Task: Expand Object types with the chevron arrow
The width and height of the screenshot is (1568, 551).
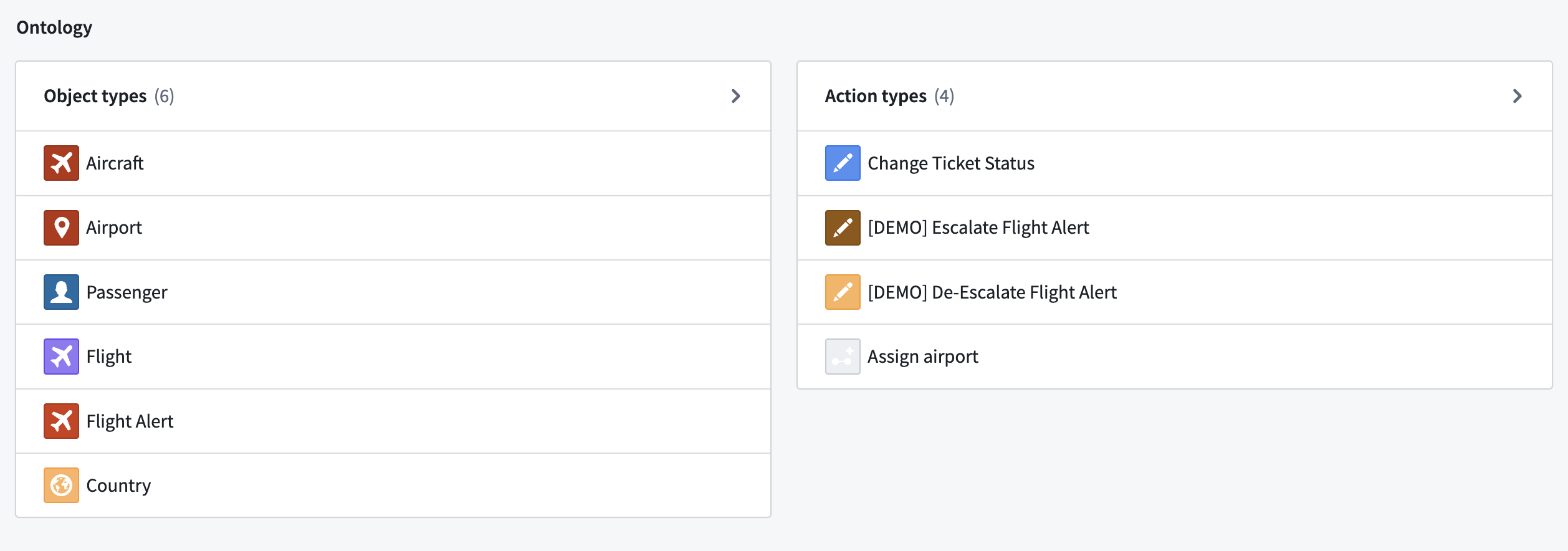Action: point(736,96)
